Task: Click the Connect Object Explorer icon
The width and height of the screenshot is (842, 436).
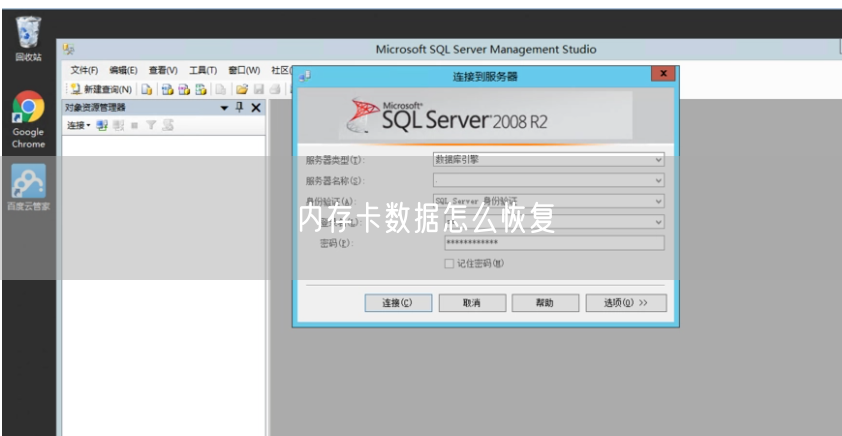Action: (x=102, y=125)
